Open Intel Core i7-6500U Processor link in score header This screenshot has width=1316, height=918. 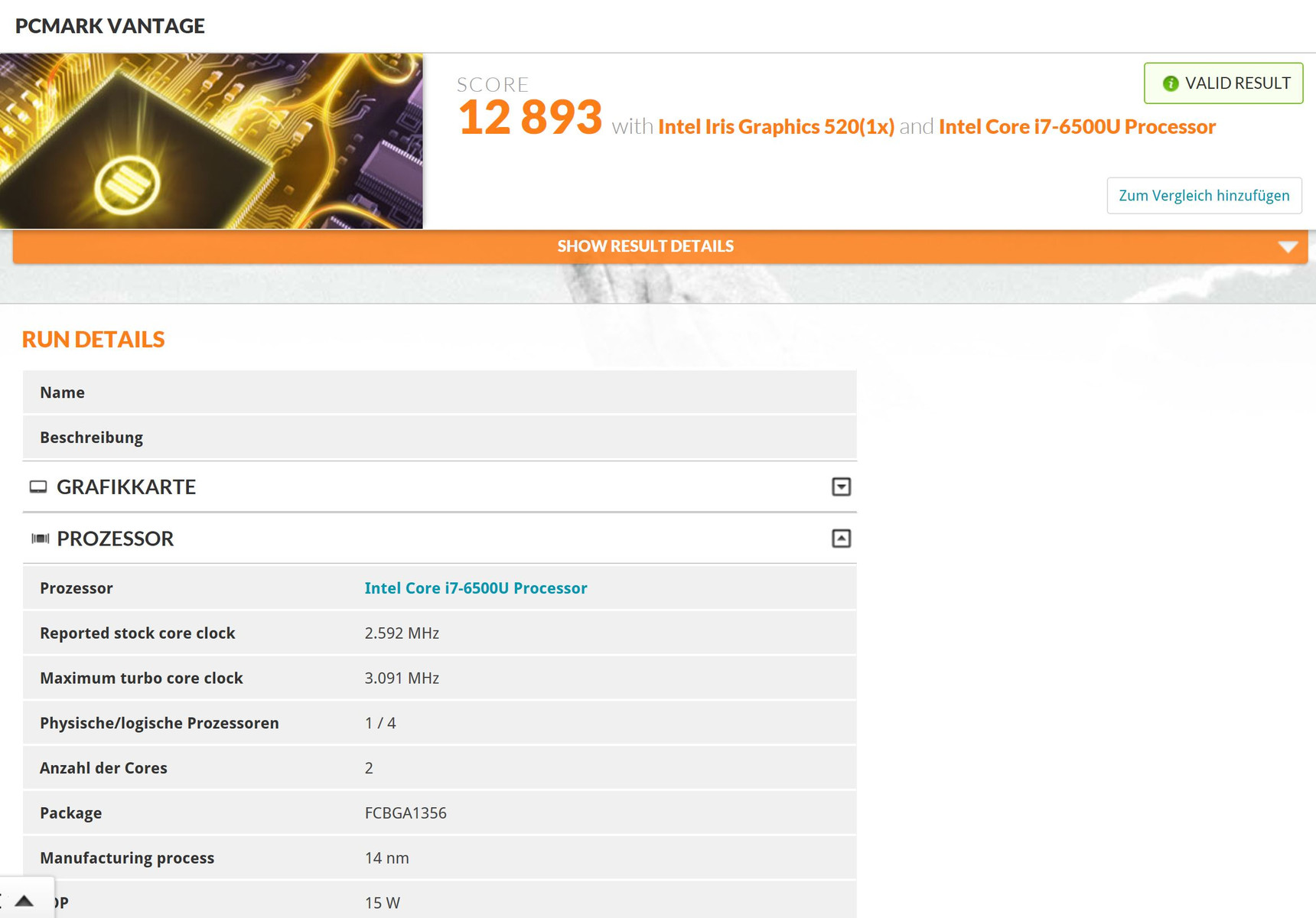(x=1077, y=126)
